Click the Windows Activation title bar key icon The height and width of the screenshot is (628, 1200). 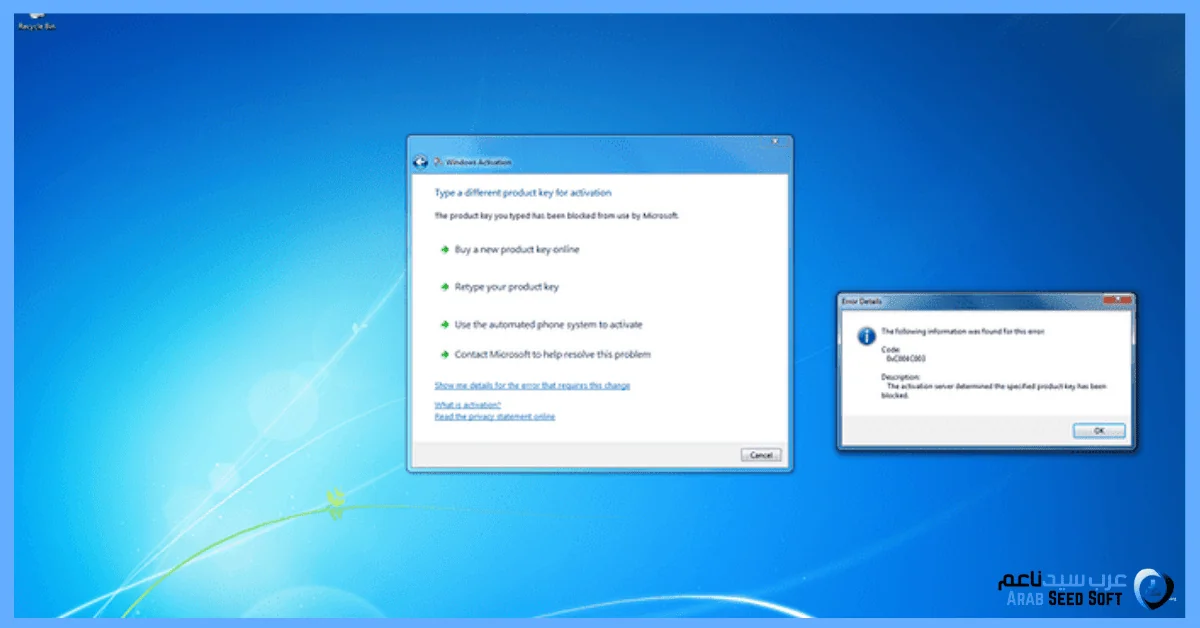tap(438, 162)
